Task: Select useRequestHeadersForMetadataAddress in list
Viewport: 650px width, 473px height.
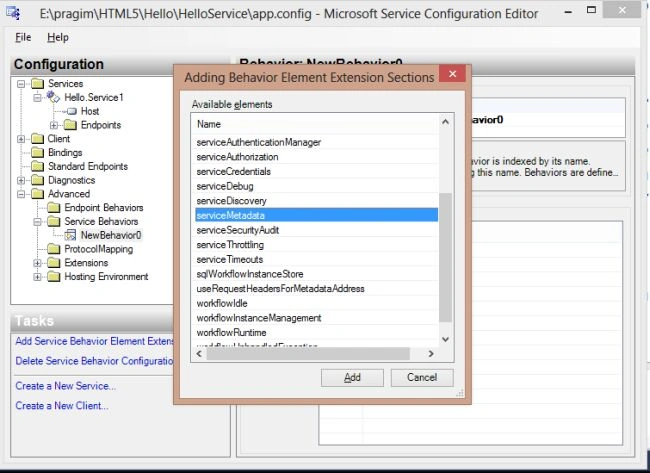Action: (x=317, y=289)
